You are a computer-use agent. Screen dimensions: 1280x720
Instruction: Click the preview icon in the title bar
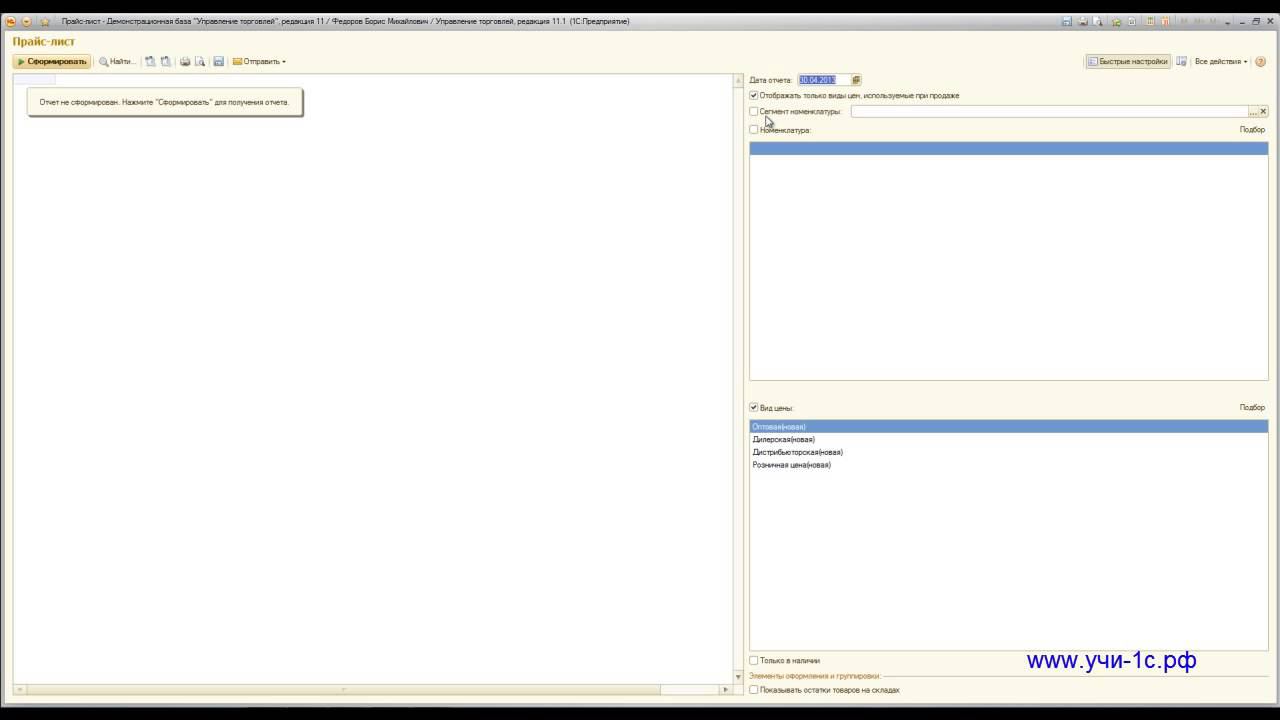(1097, 21)
